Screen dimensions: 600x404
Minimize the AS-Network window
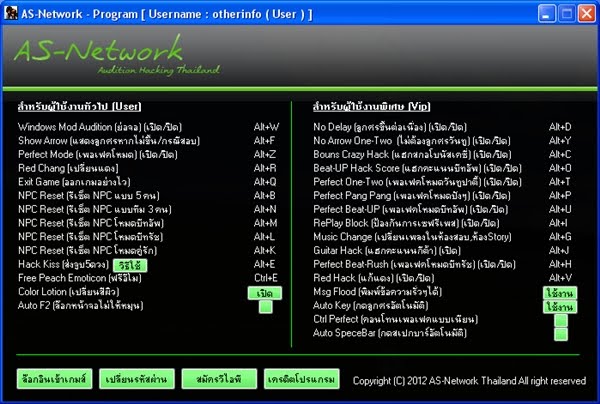coord(547,14)
